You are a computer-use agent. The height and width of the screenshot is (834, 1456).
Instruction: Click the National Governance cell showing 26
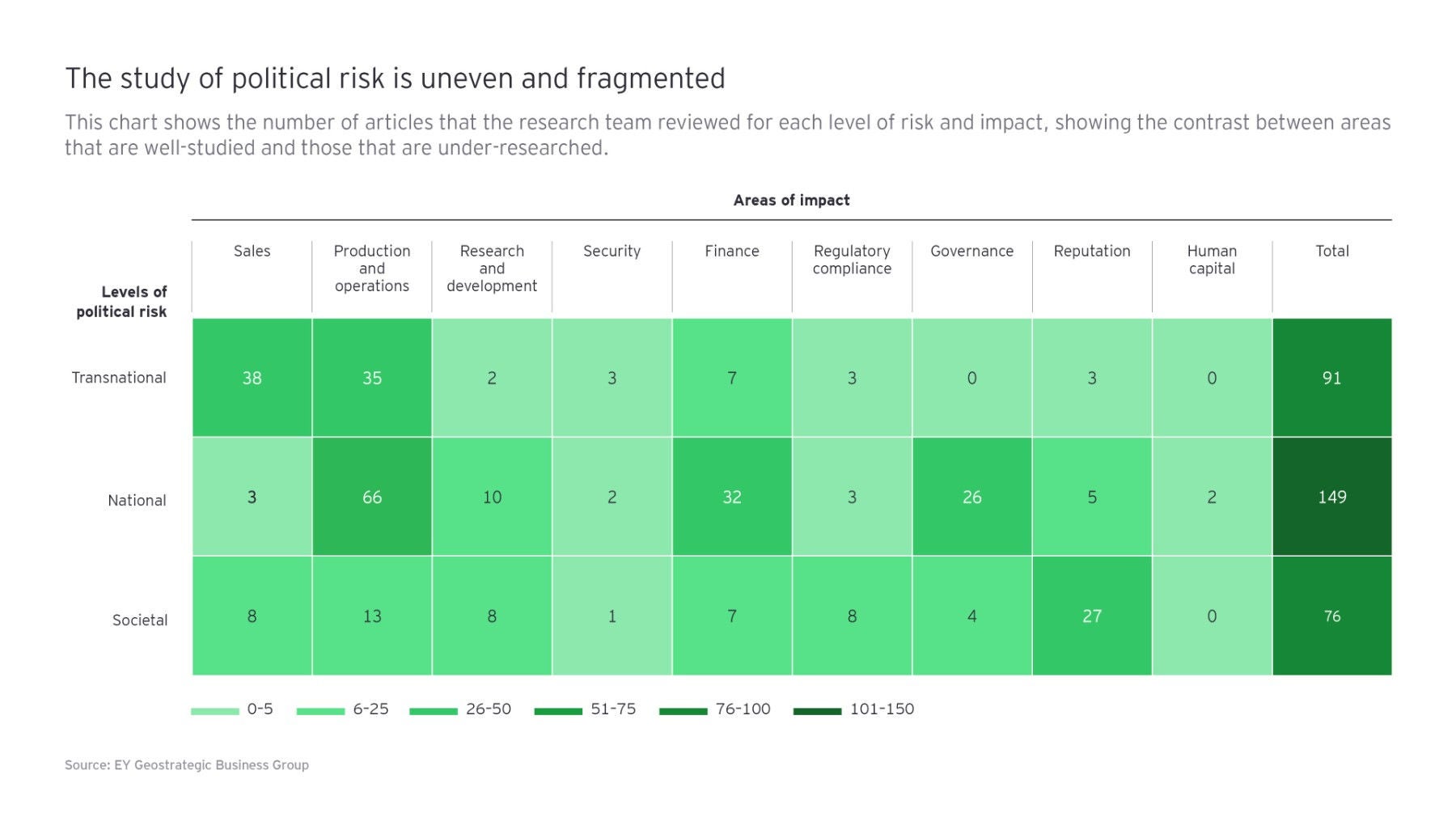971,497
